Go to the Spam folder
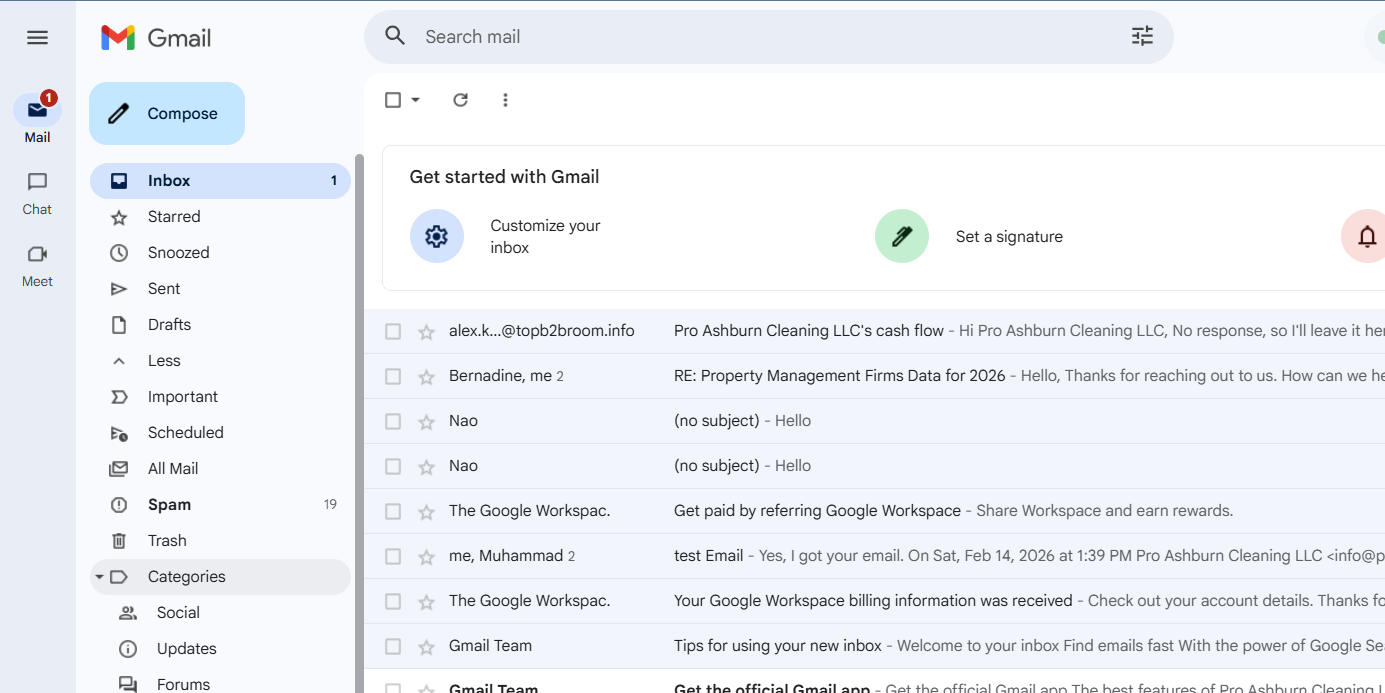Viewport: 1385px width, 693px height. (169, 505)
